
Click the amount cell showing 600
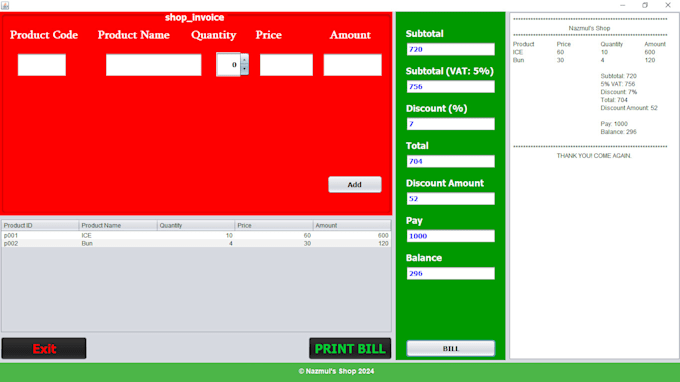(352, 235)
